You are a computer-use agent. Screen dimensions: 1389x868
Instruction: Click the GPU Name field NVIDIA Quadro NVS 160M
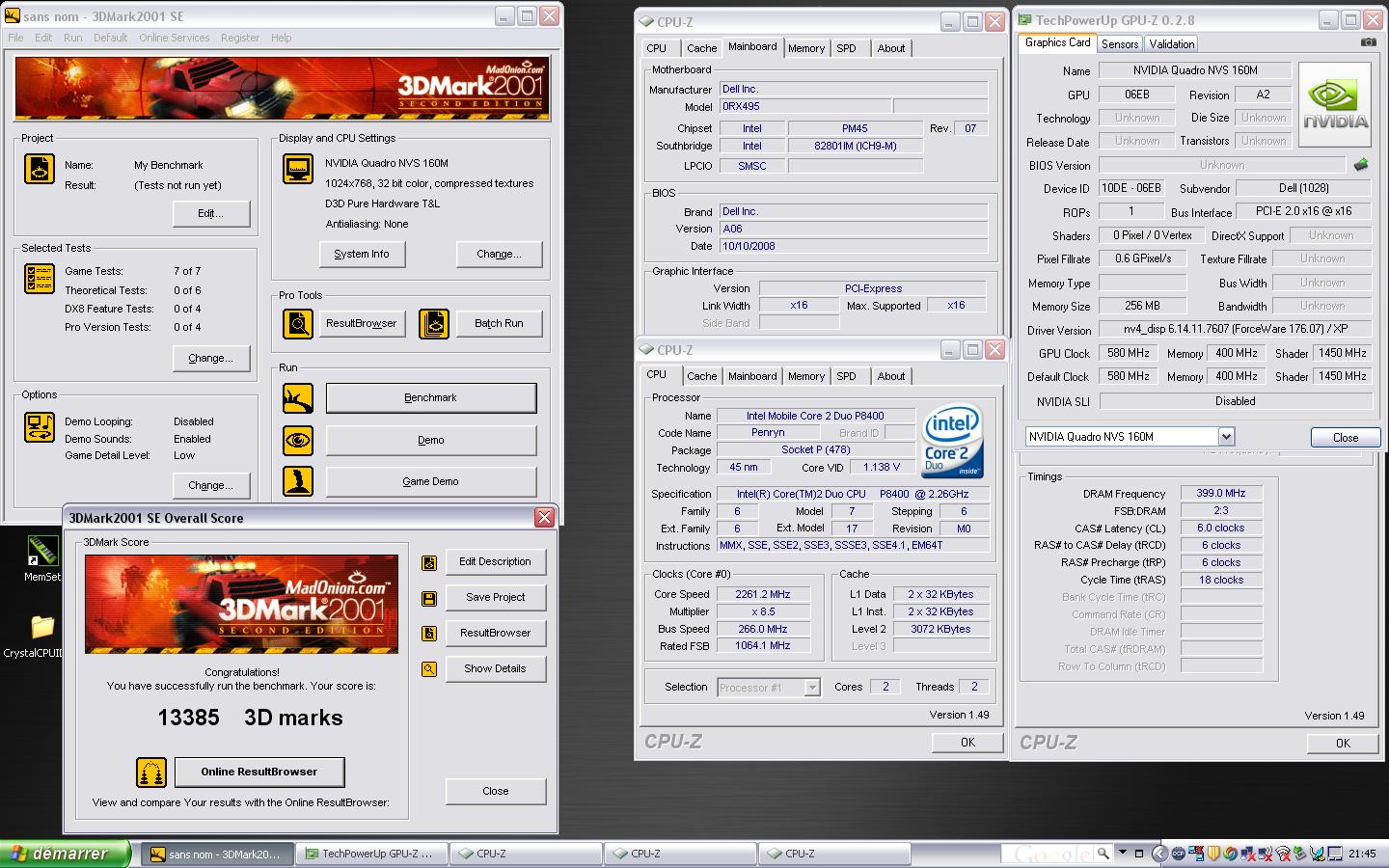1195,70
